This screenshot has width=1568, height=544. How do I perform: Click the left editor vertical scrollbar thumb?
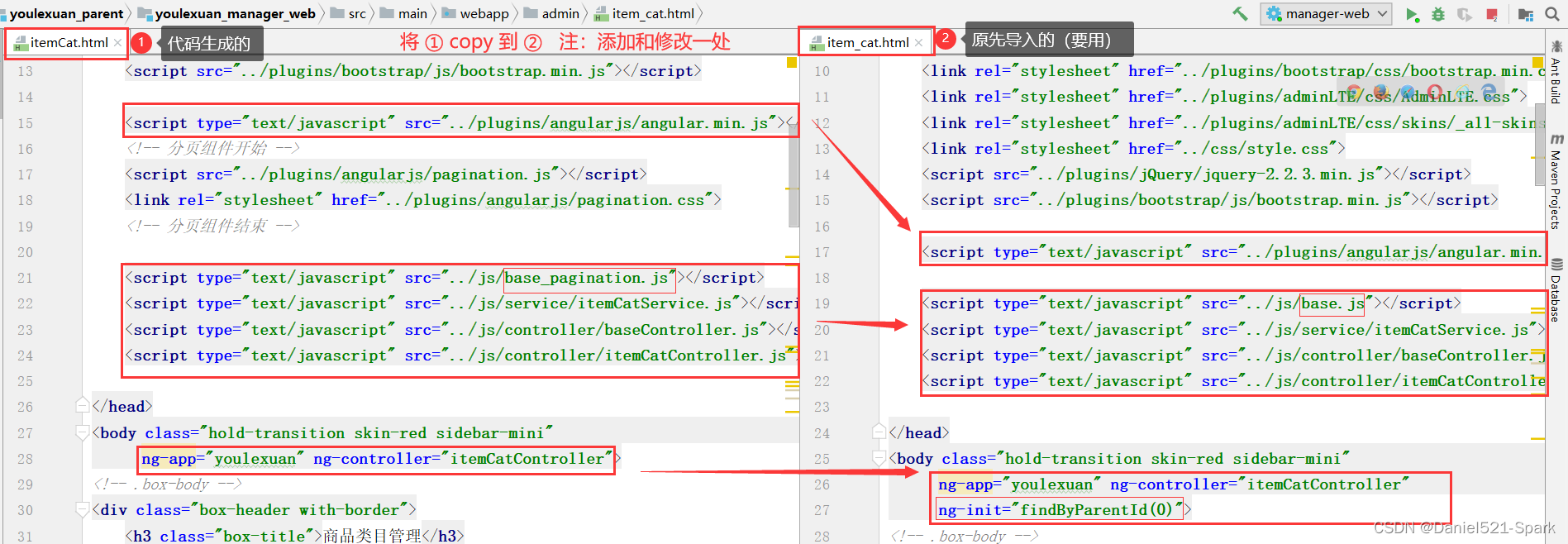click(794, 176)
